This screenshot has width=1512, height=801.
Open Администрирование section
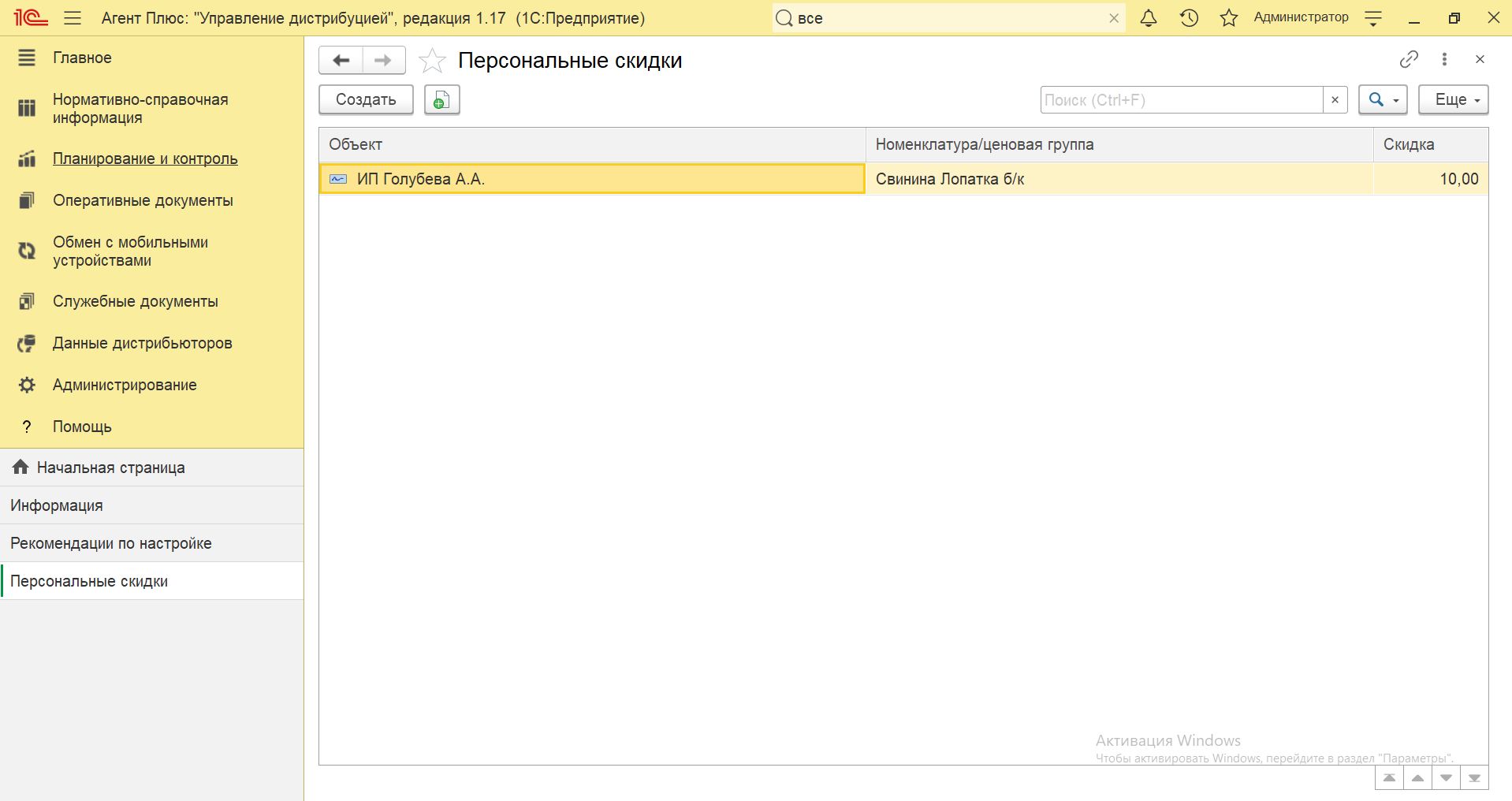coord(125,385)
